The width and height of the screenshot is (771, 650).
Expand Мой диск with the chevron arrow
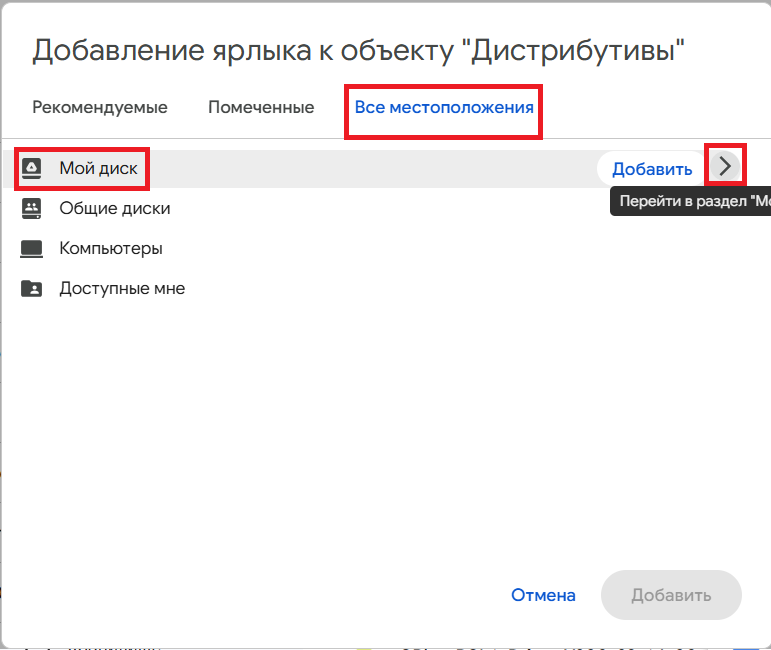tap(726, 168)
